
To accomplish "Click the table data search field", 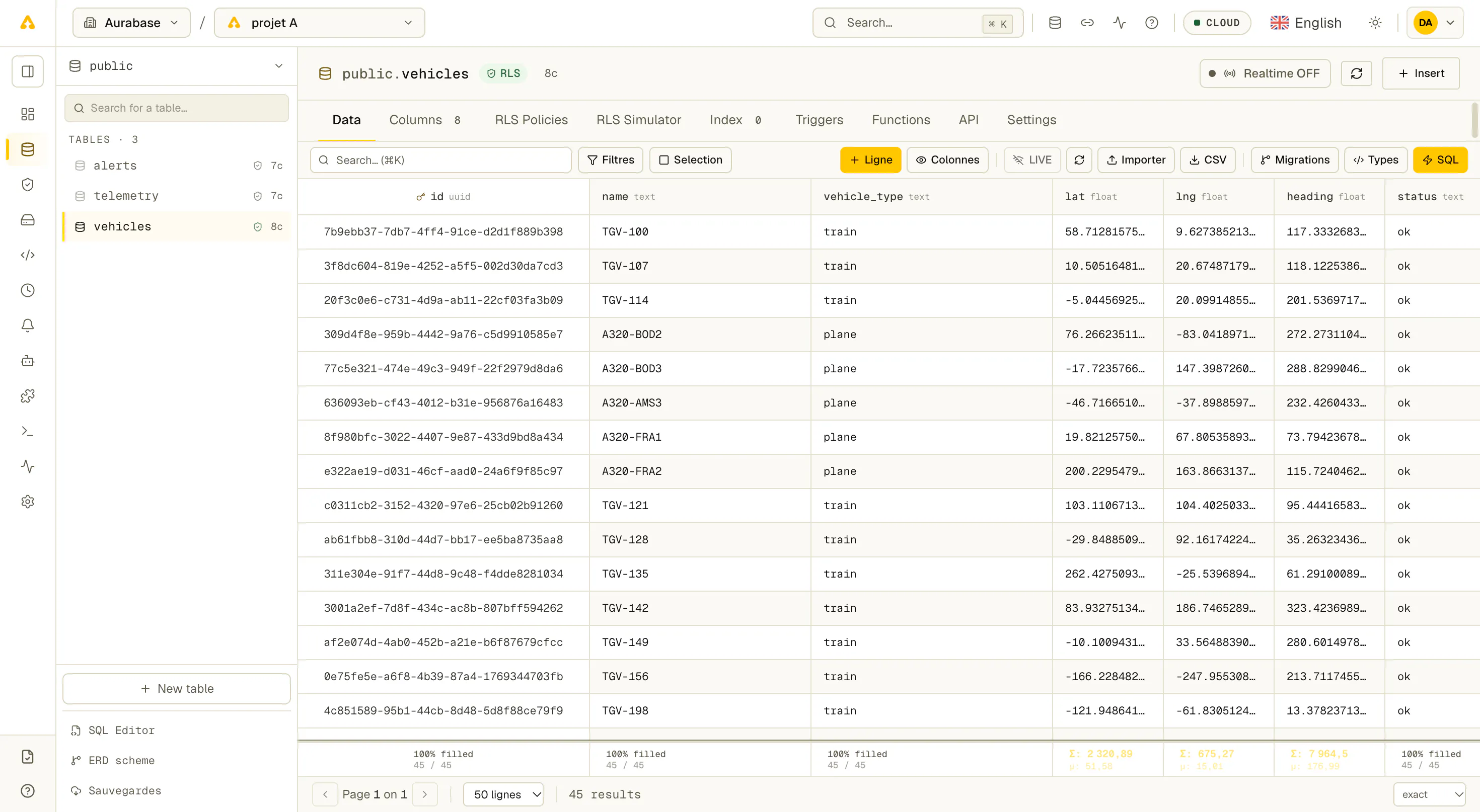I will (x=440, y=159).
